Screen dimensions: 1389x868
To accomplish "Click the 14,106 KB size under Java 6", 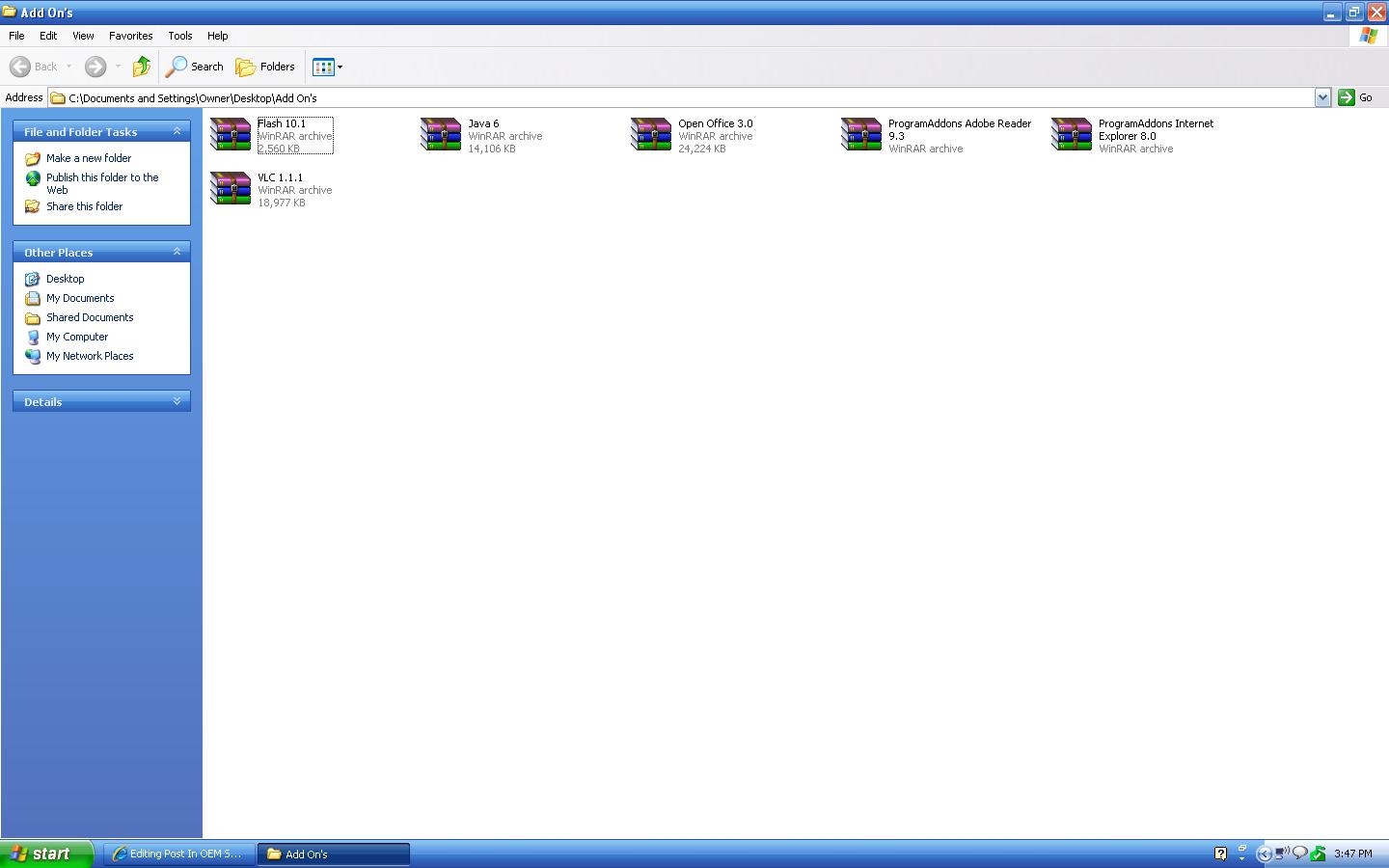I will (x=492, y=149).
